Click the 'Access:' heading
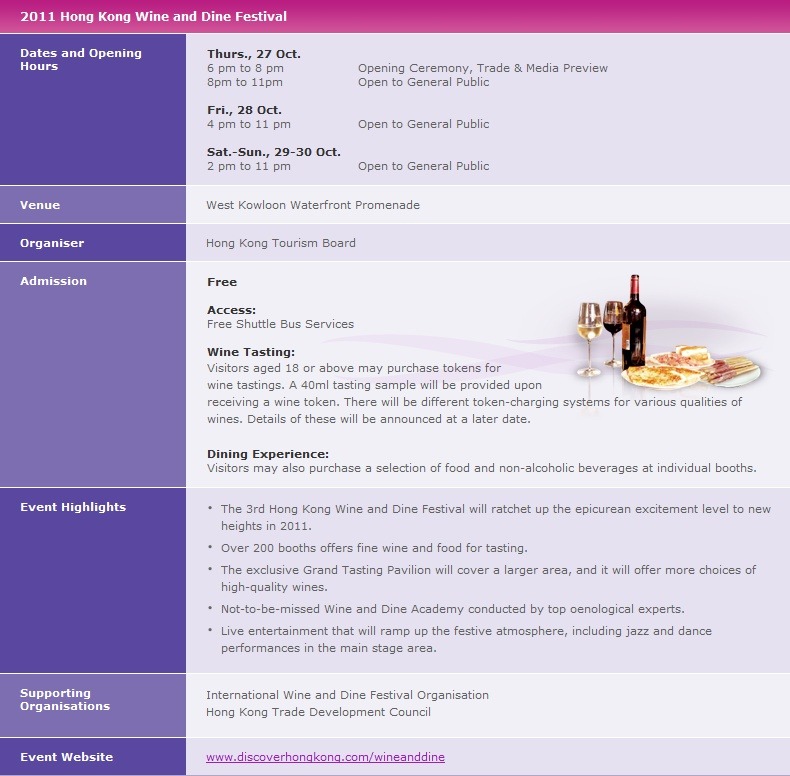This screenshot has height=776, width=790. tap(231, 310)
